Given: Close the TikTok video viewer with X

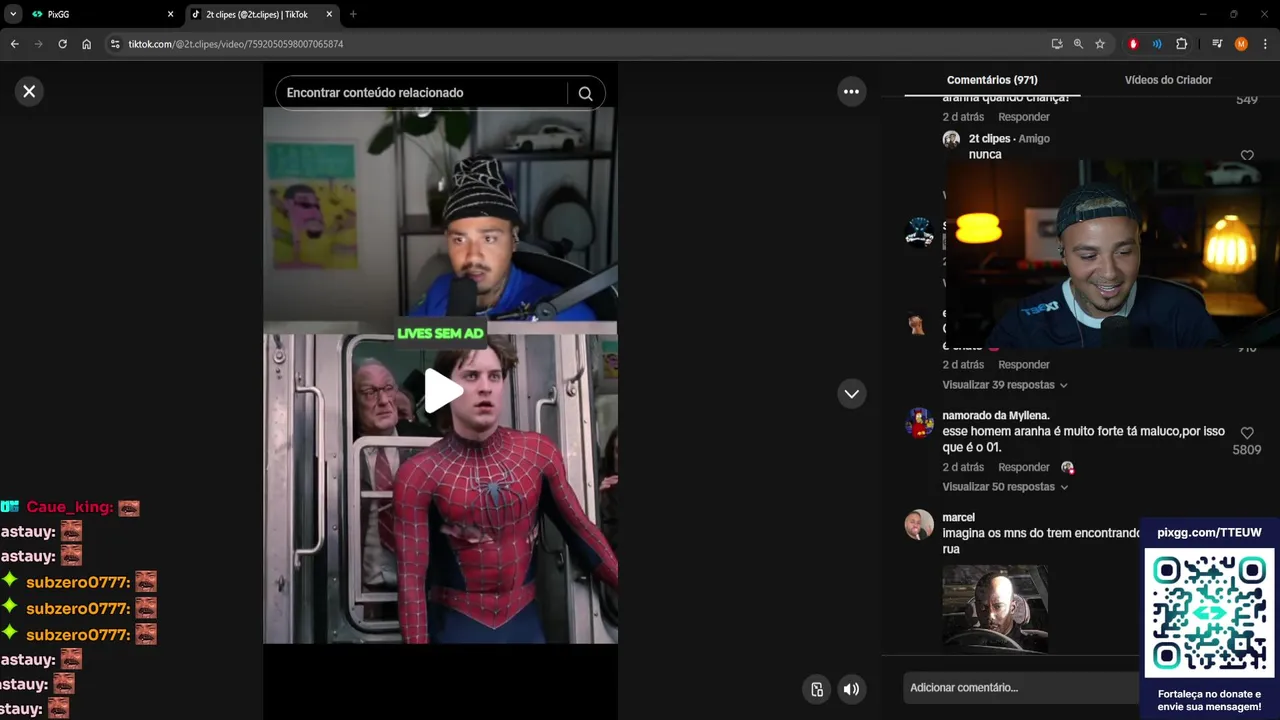Looking at the screenshot, I should tap(29, 91).
